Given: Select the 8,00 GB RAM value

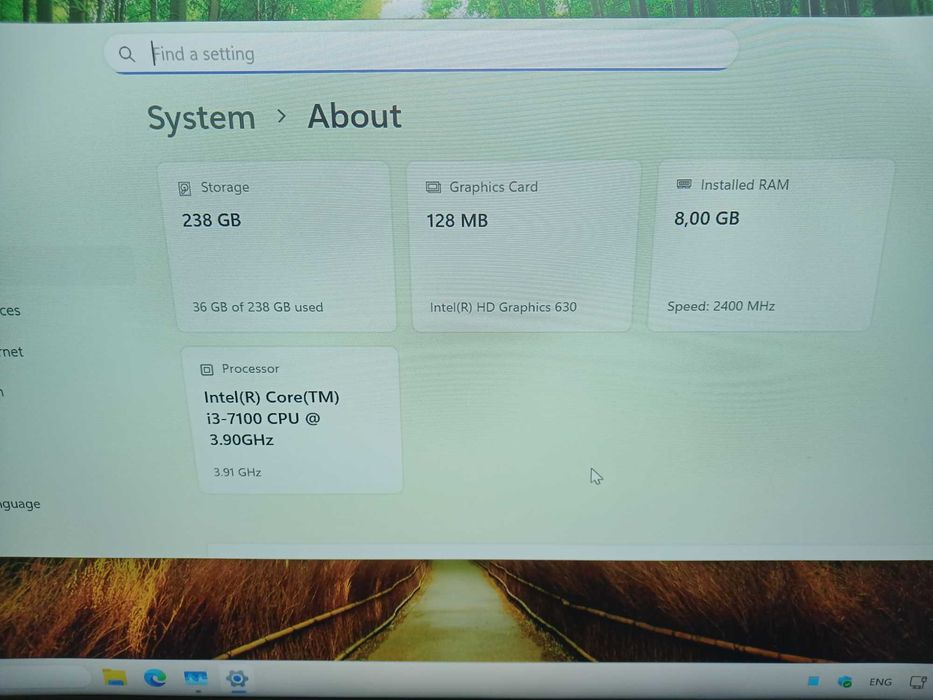Looking at the screenshot, I should [x=707, y=218].
